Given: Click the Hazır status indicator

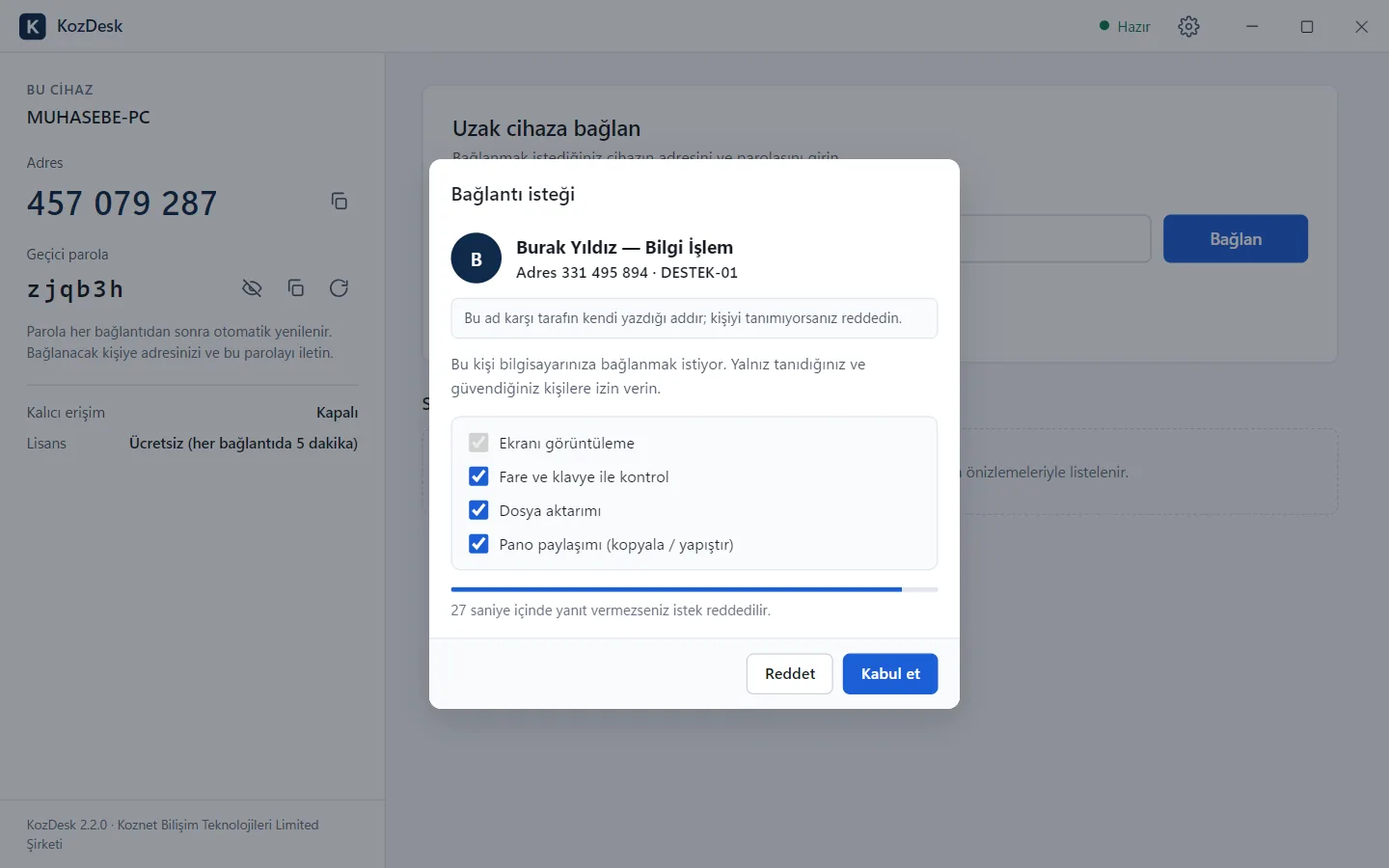Looking at the screenshot, I should (x=1125, y=27).
